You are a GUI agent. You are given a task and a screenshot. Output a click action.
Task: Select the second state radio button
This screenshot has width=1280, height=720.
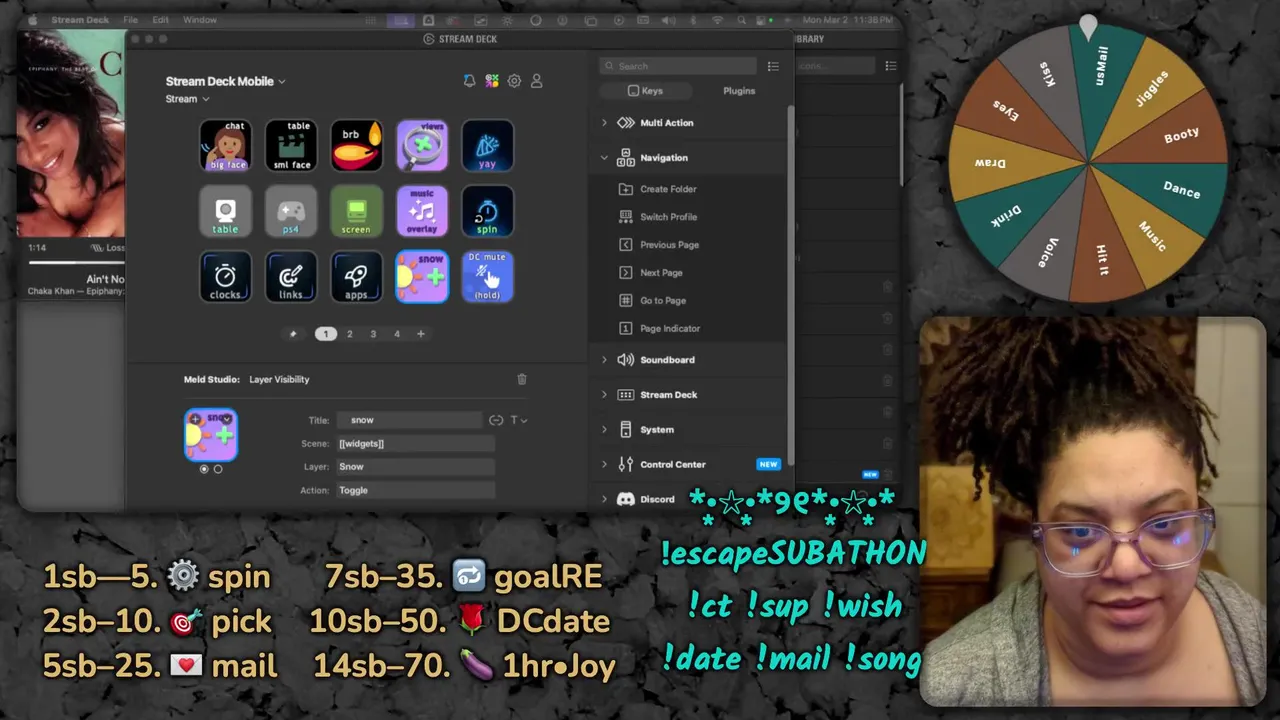click(x=218, y=469)
